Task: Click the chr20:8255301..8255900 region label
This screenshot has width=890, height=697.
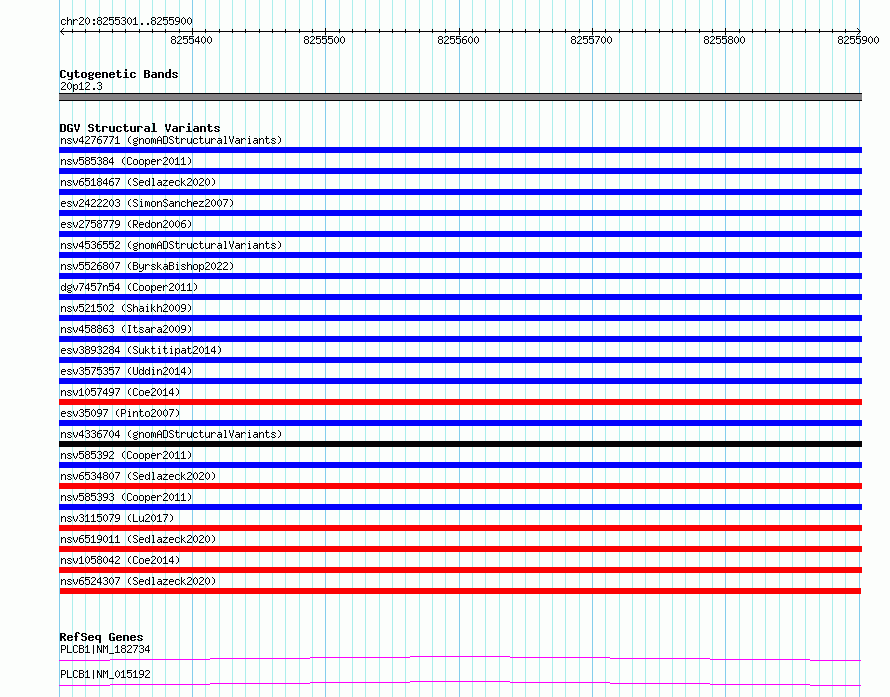Action: click(x=126, y=21)
